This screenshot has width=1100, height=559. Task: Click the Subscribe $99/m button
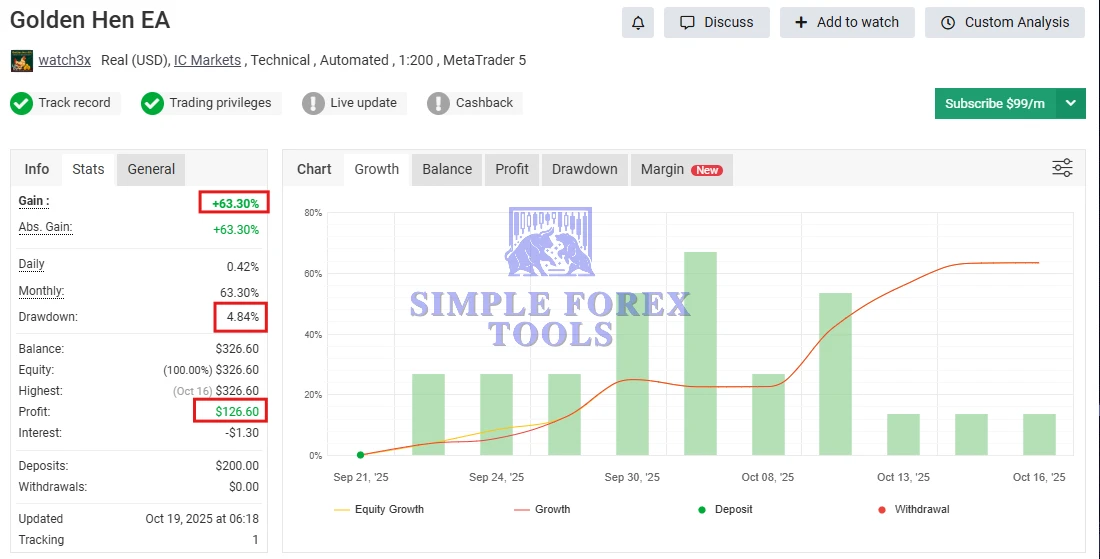click(995, 103)
